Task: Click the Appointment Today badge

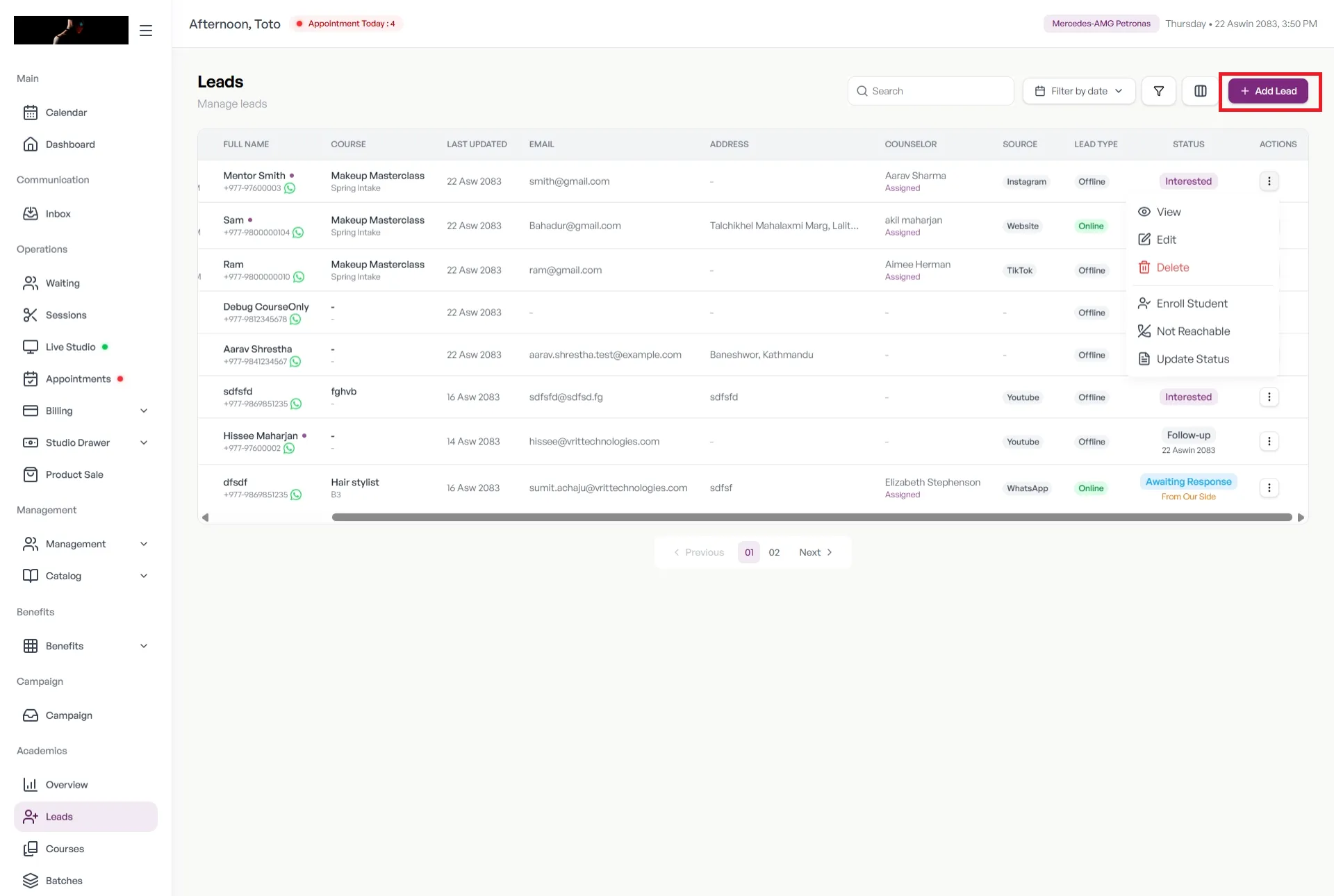Action: (346, 24)
